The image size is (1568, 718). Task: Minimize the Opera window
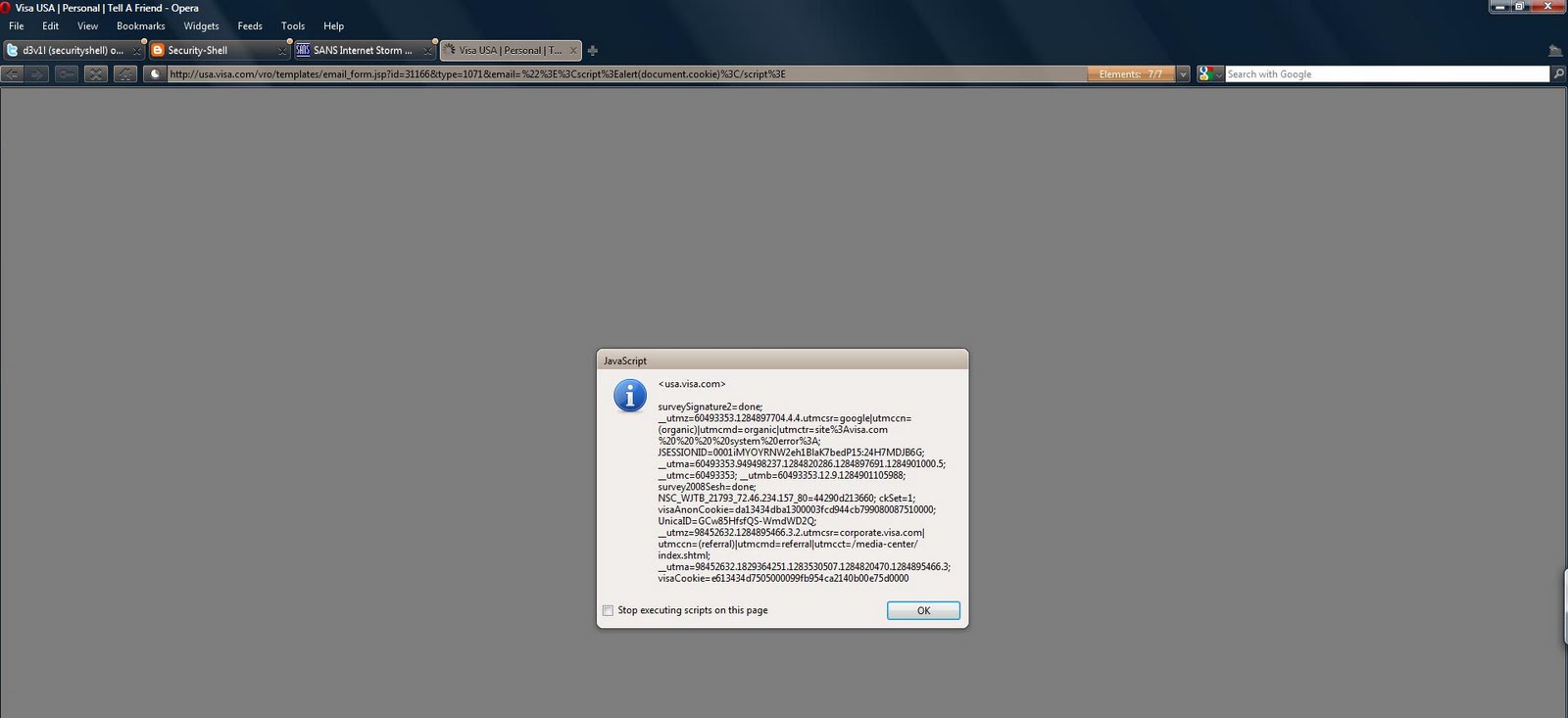point(1499,7)
